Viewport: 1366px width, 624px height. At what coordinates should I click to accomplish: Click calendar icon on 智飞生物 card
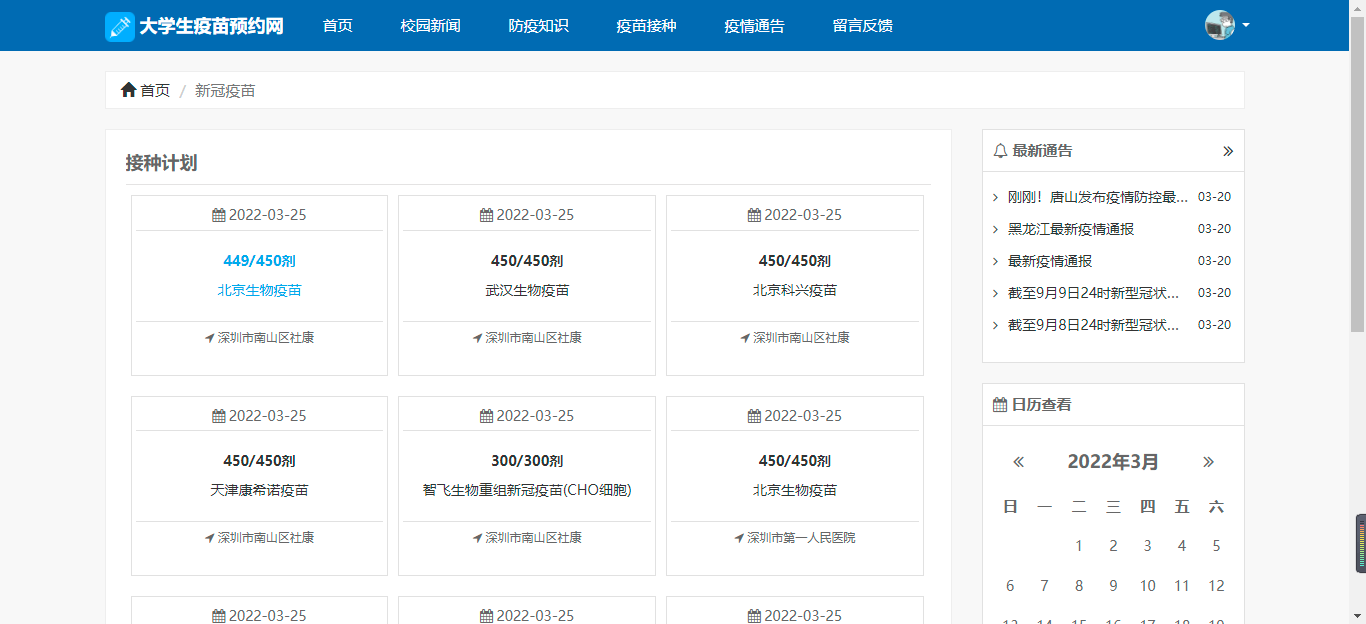487,416
